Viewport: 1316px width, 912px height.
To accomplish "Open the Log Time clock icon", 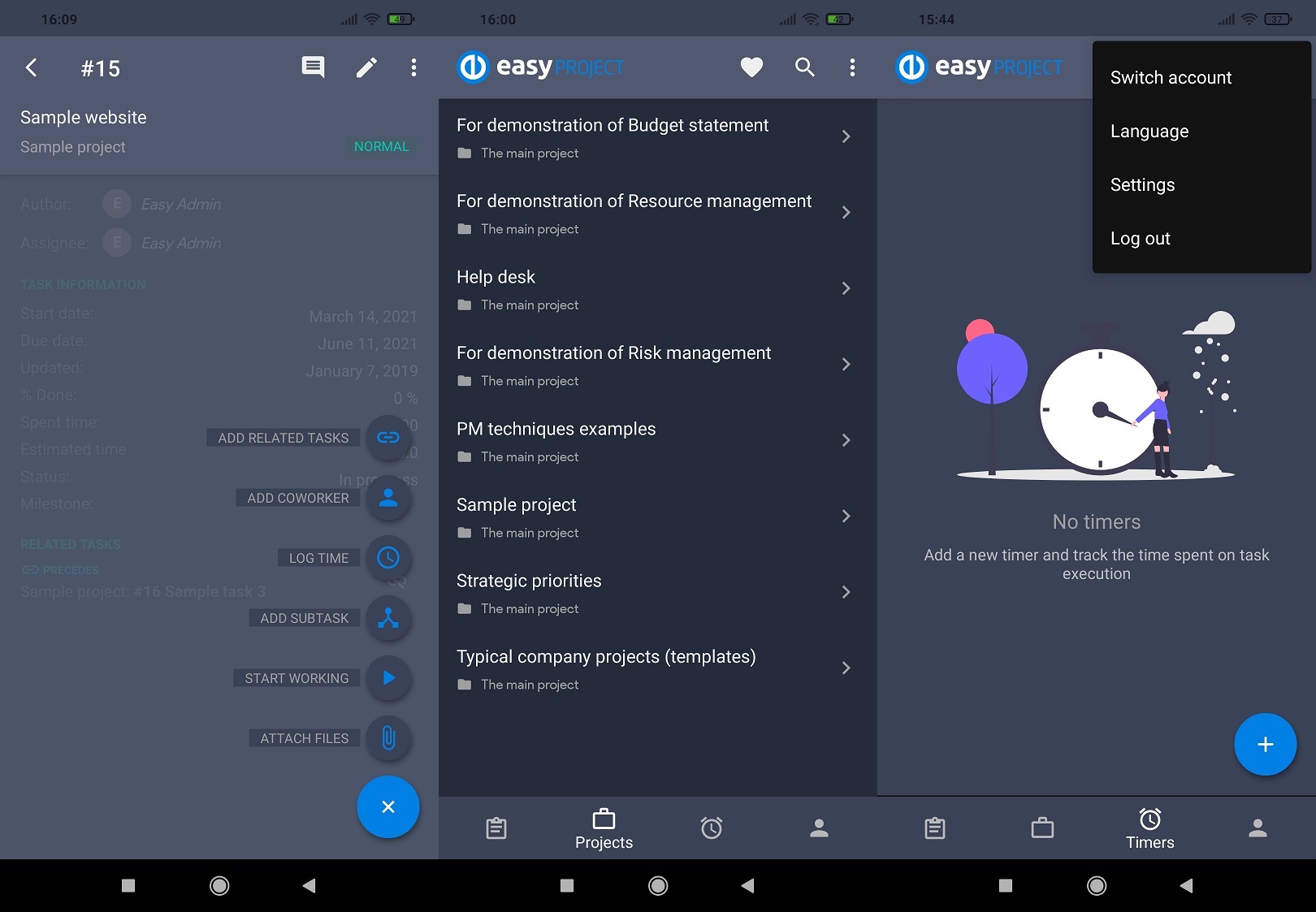I will [388, 558].
